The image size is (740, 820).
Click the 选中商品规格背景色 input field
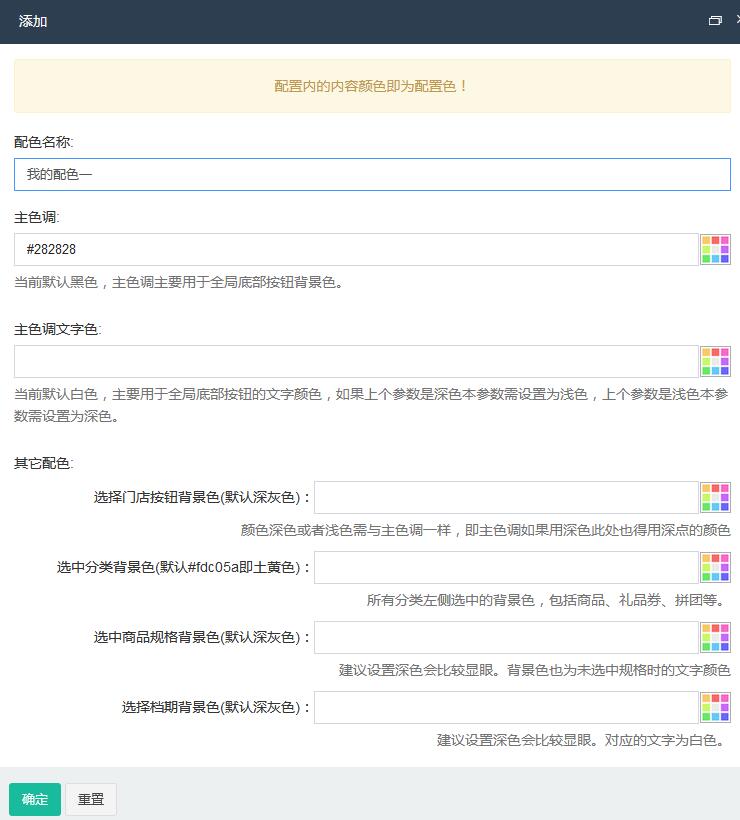(506, 637)
